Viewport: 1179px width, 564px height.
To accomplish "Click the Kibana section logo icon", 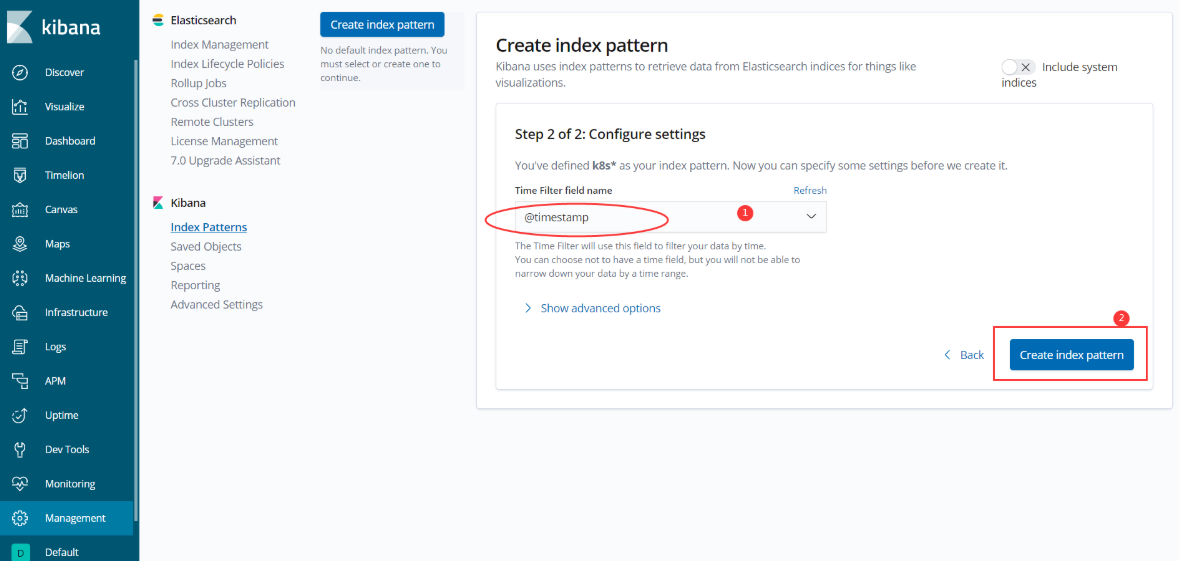I will point(158,203).
